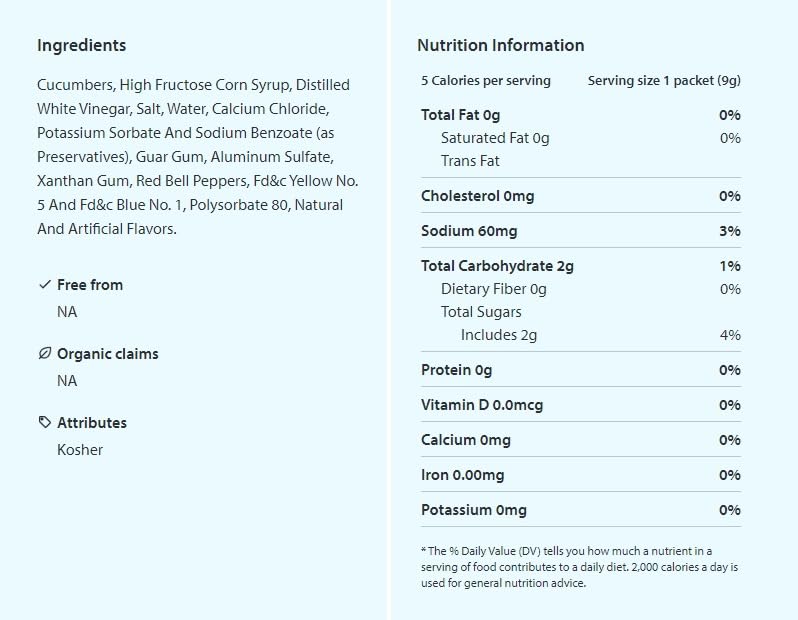This screenshot has height=620, width=798.
Task: Click the Protein 0g label
Action: [x=456, y=370]
